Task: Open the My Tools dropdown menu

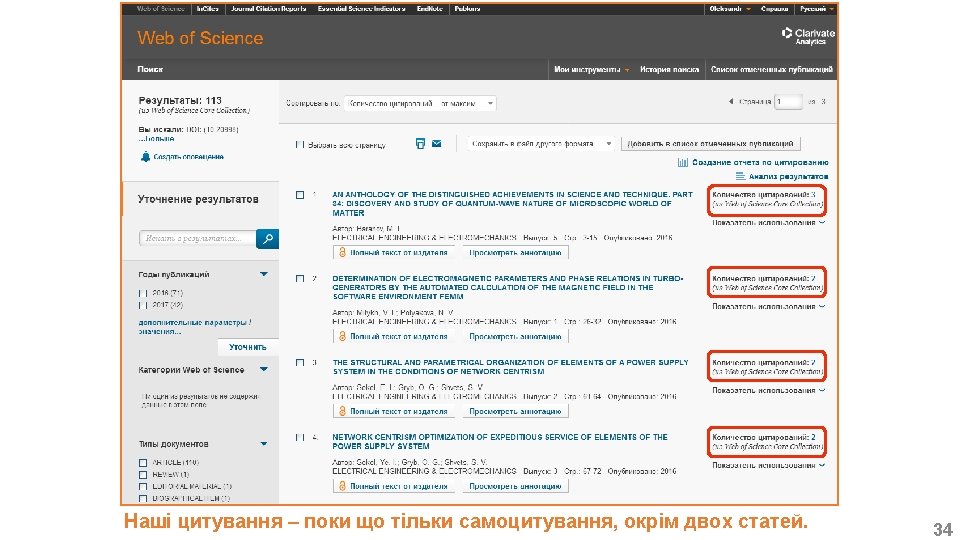Action: [x=591, y=70]
